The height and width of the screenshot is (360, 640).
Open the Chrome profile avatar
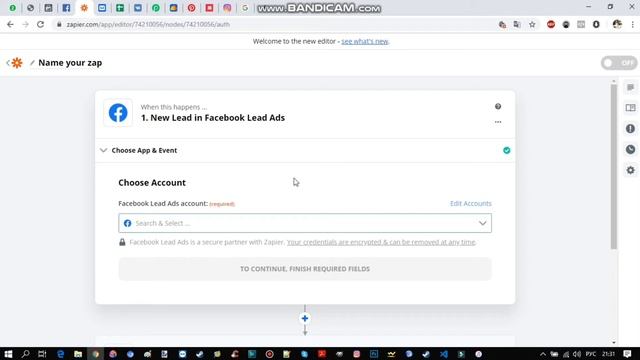(617, 24)
